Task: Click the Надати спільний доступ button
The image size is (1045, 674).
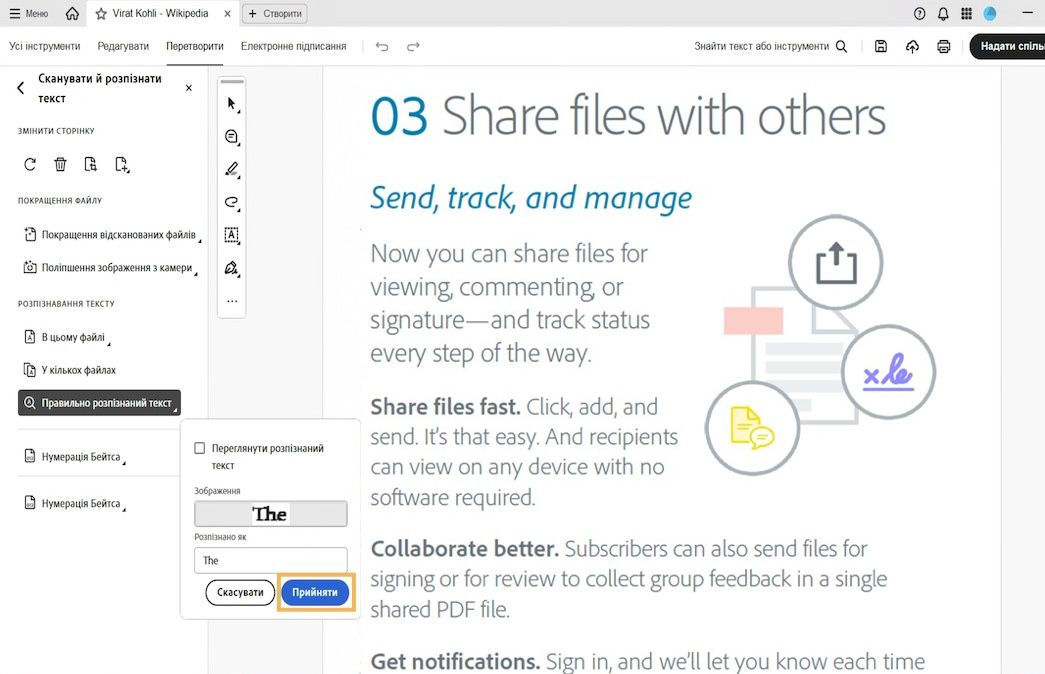Action: (1008, 46)
